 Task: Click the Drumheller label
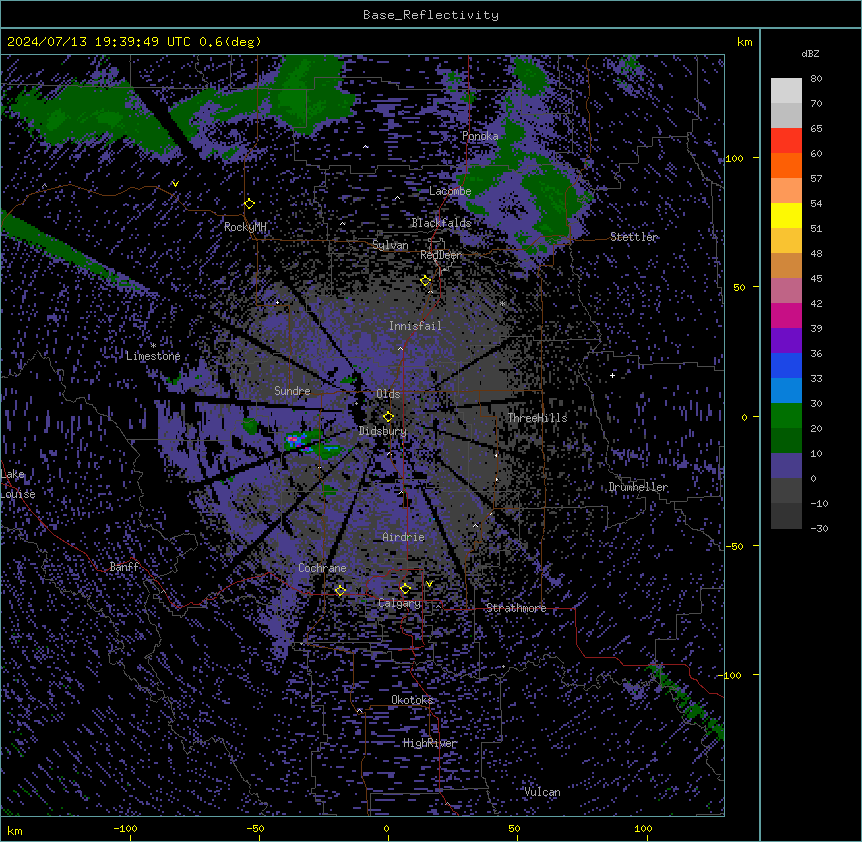coord(638,487)
